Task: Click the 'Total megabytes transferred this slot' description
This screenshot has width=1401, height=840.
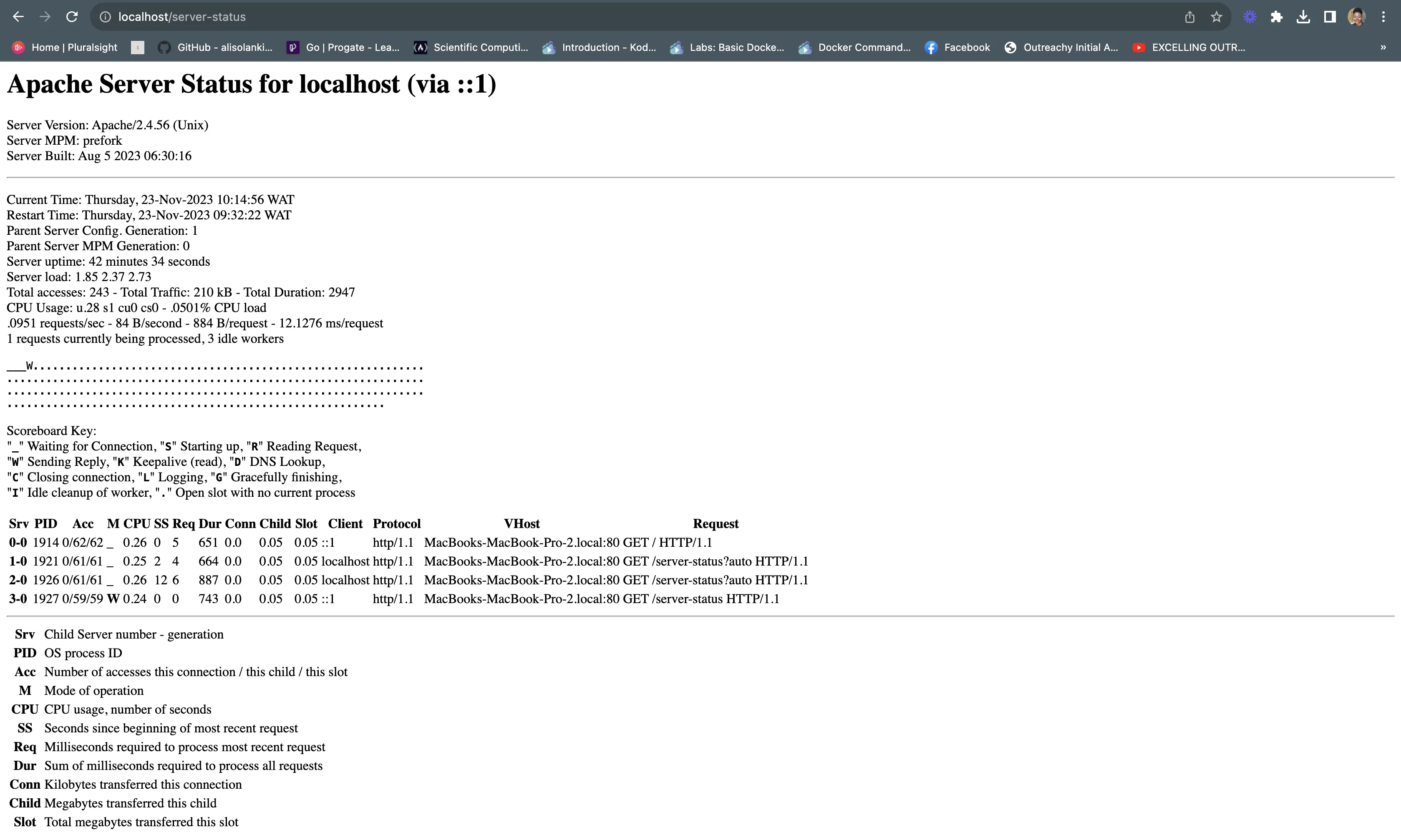Action: point(141,822)
